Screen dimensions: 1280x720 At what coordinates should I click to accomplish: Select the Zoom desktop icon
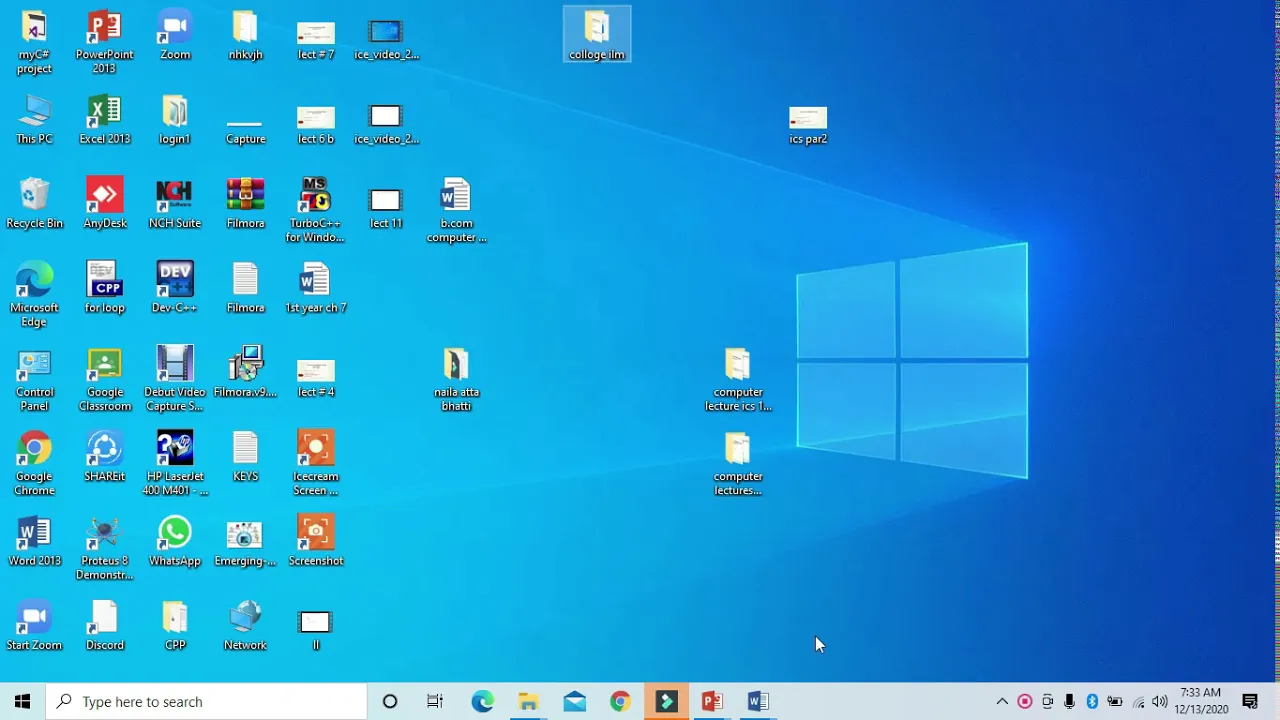[175, 36]
